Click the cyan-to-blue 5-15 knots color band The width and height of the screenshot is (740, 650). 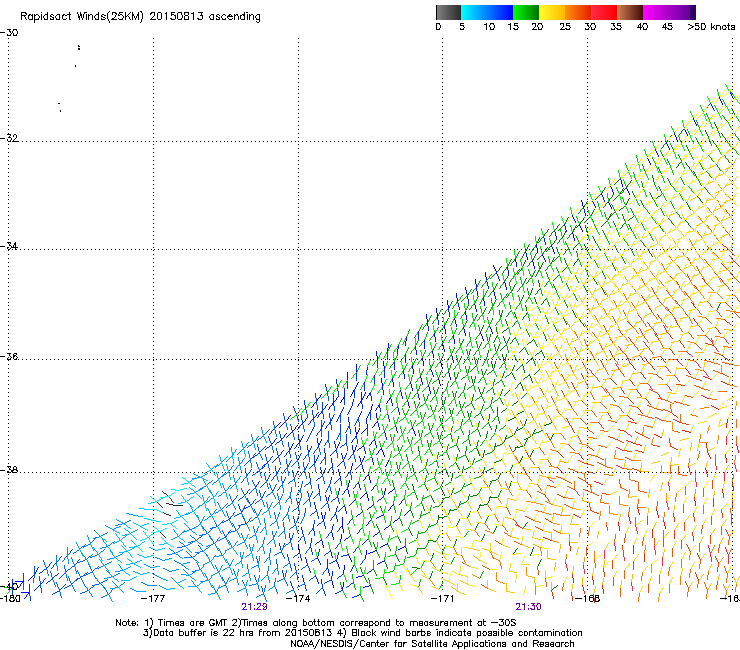point(487,12)
